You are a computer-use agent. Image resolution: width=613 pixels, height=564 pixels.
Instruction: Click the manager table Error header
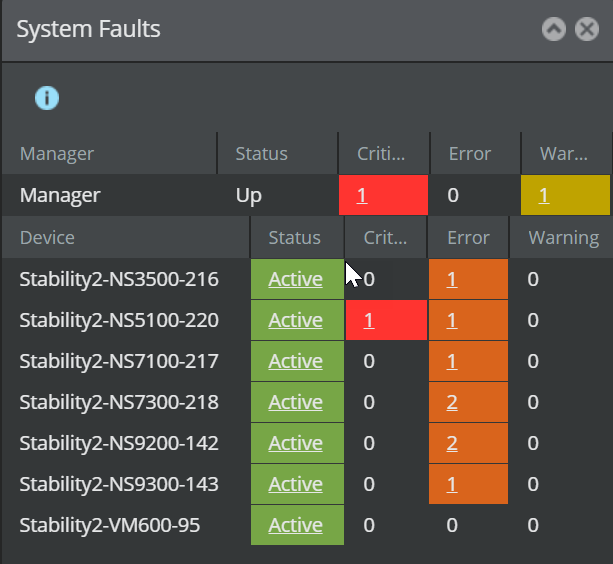[x=475, y=153]
